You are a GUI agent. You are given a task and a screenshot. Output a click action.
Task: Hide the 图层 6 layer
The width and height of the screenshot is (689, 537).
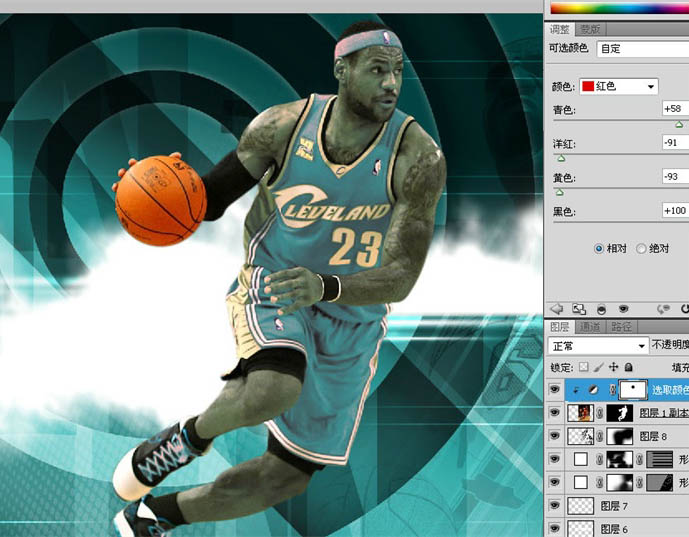(555, 528)
